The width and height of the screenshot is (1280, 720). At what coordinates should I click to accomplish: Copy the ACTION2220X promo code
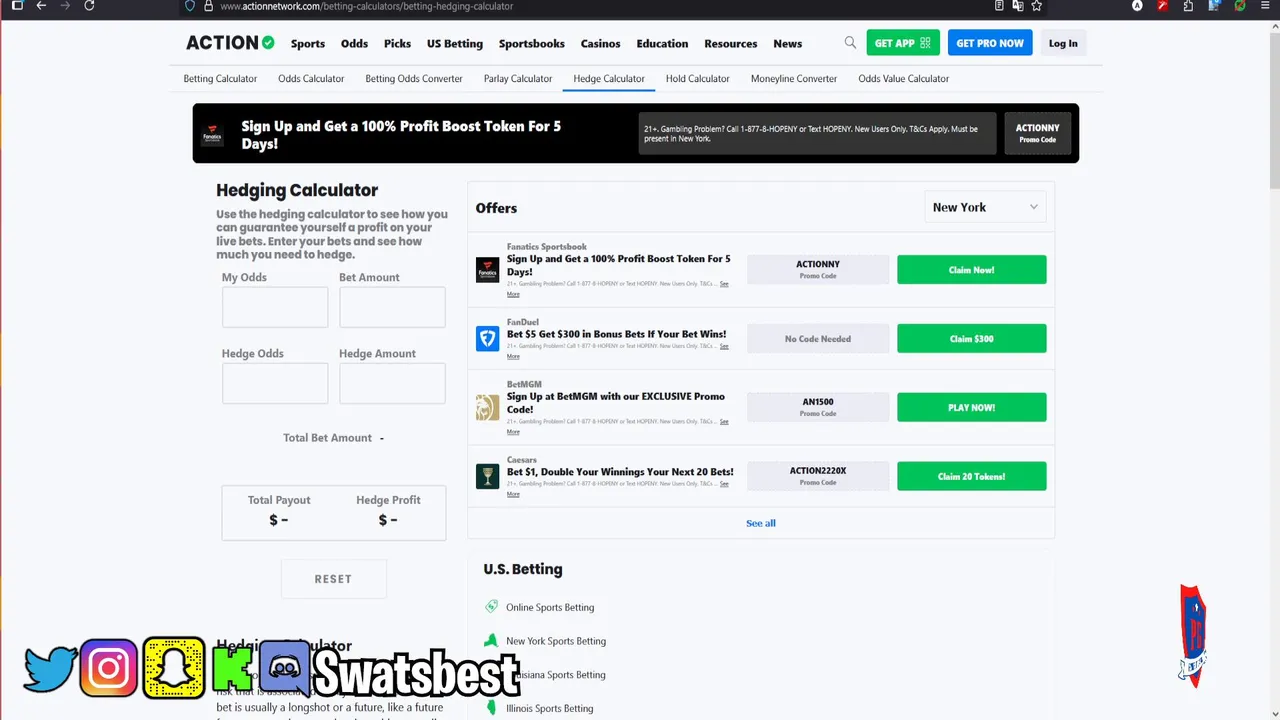pyautogui.click(x=818, y=476)
